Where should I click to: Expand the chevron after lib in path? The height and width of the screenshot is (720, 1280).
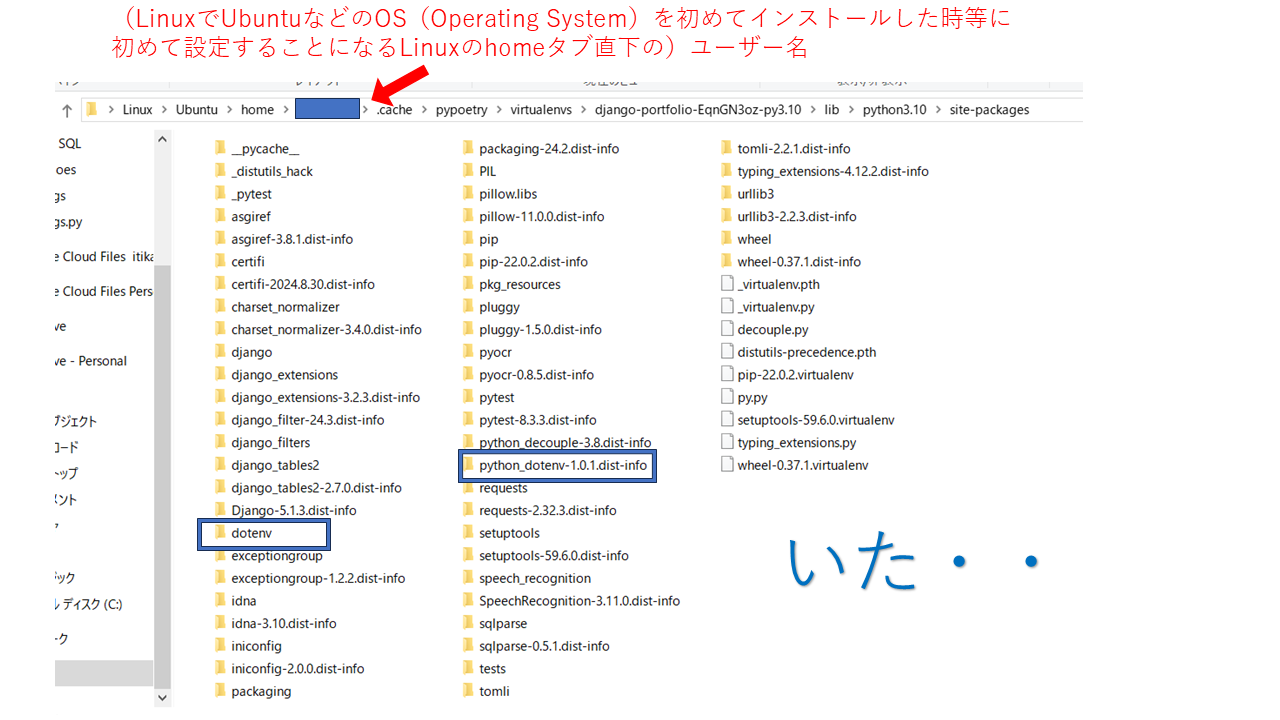click(851, 110)
